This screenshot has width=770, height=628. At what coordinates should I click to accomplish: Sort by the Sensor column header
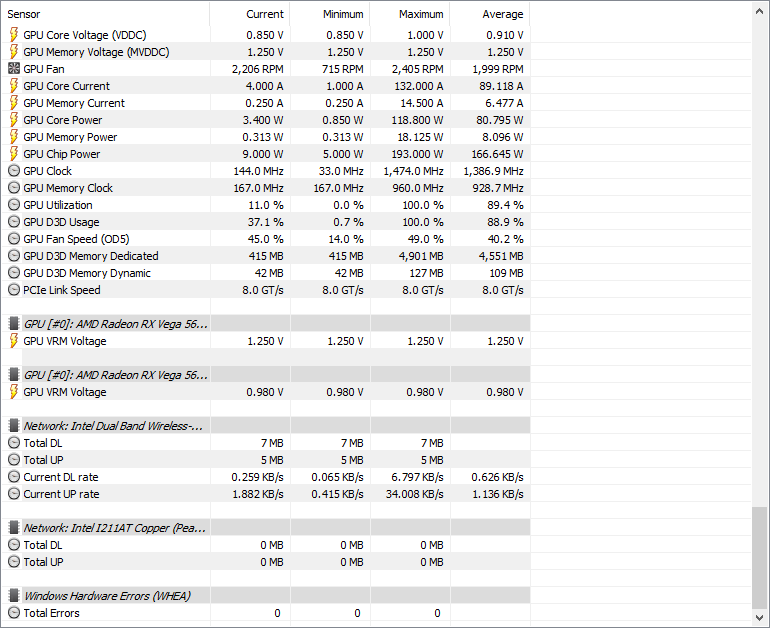click(105, 14)
